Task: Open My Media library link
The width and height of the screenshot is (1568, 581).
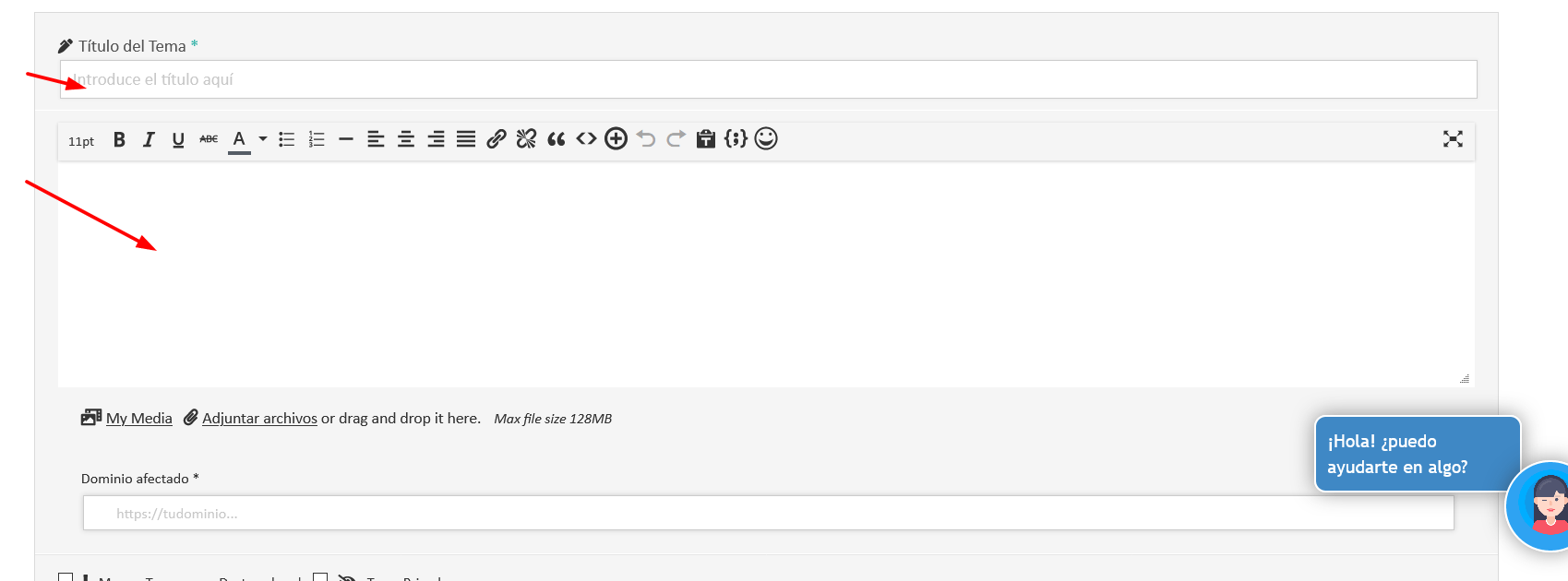Action: point(138,418)
